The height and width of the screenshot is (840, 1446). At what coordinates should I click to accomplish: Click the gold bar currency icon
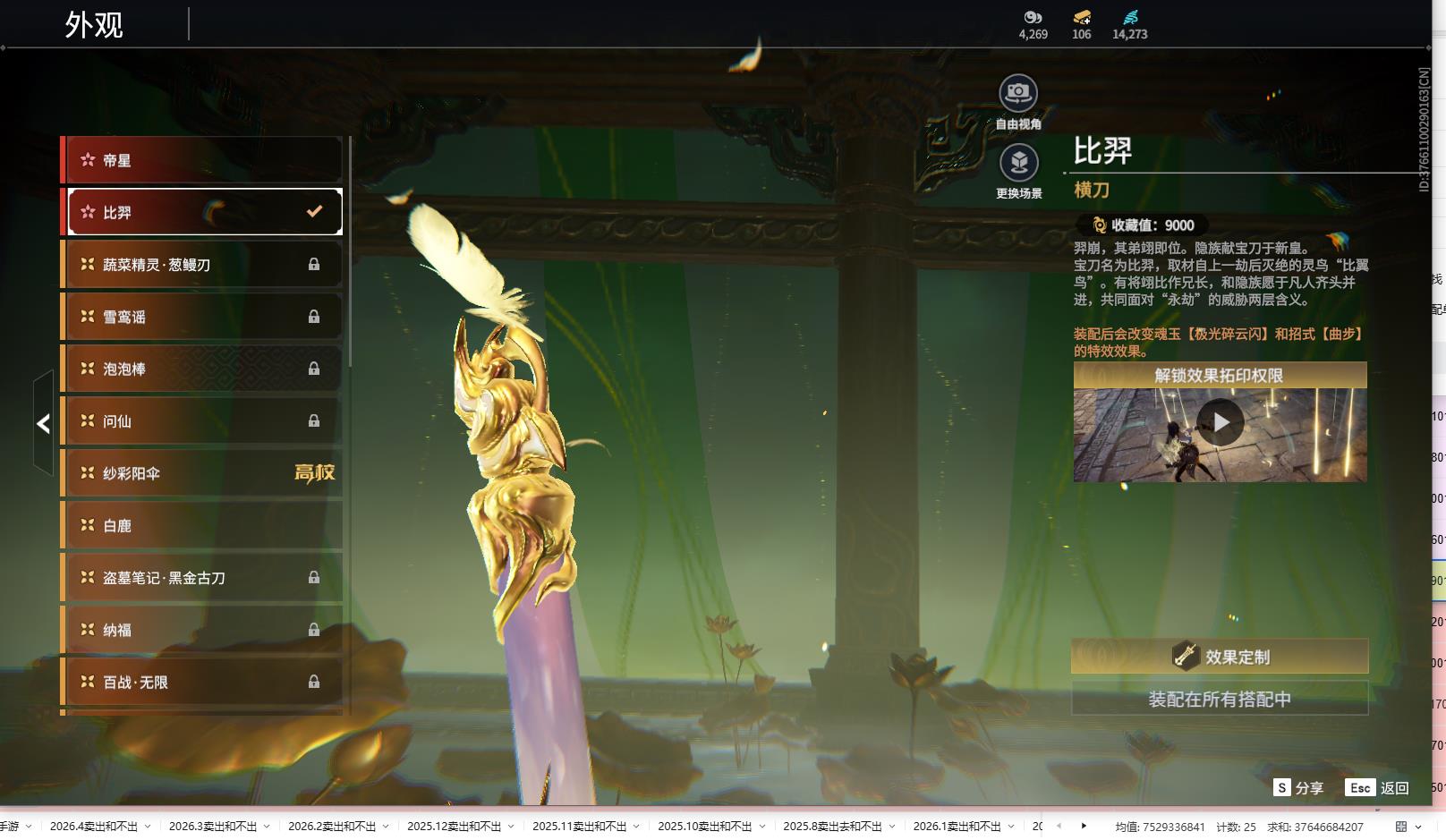(1081, 17)
